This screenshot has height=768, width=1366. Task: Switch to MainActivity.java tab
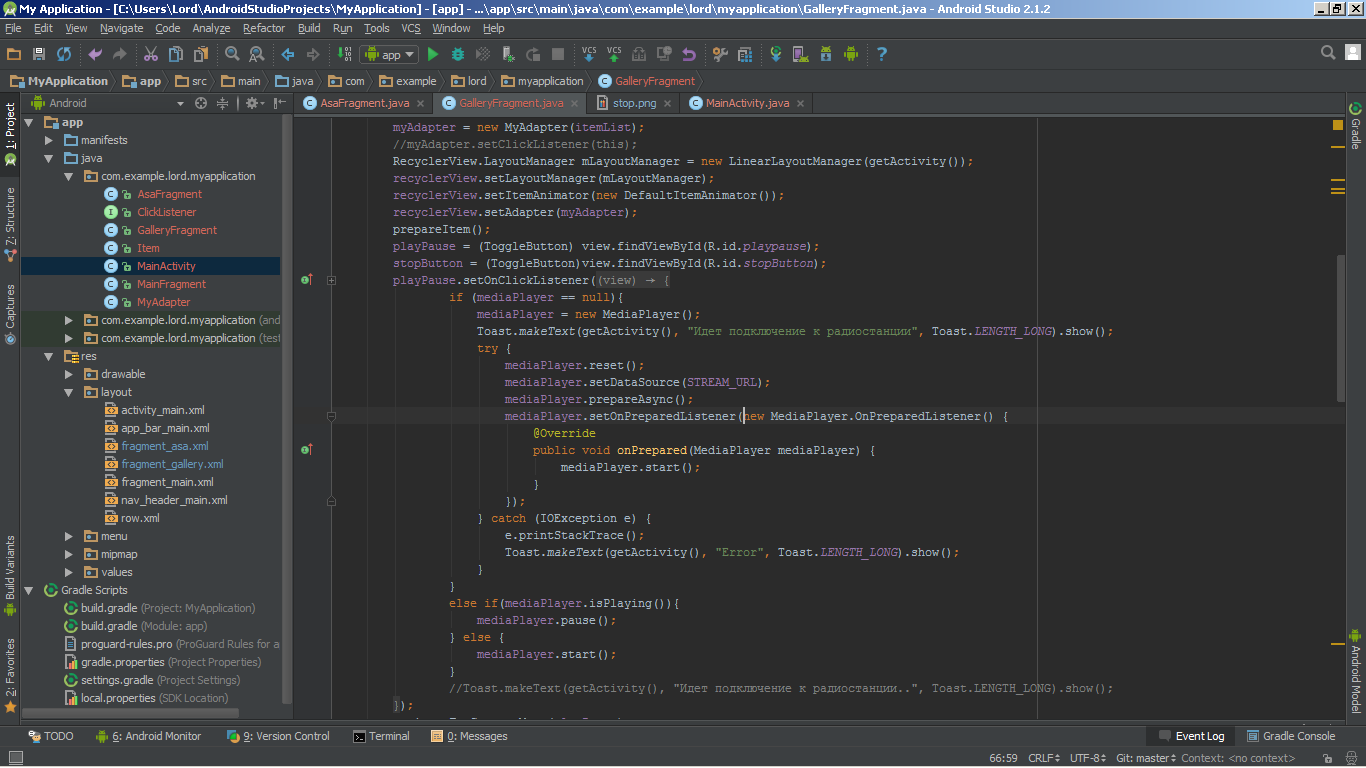pyautogui.click(x=747, y=103)
